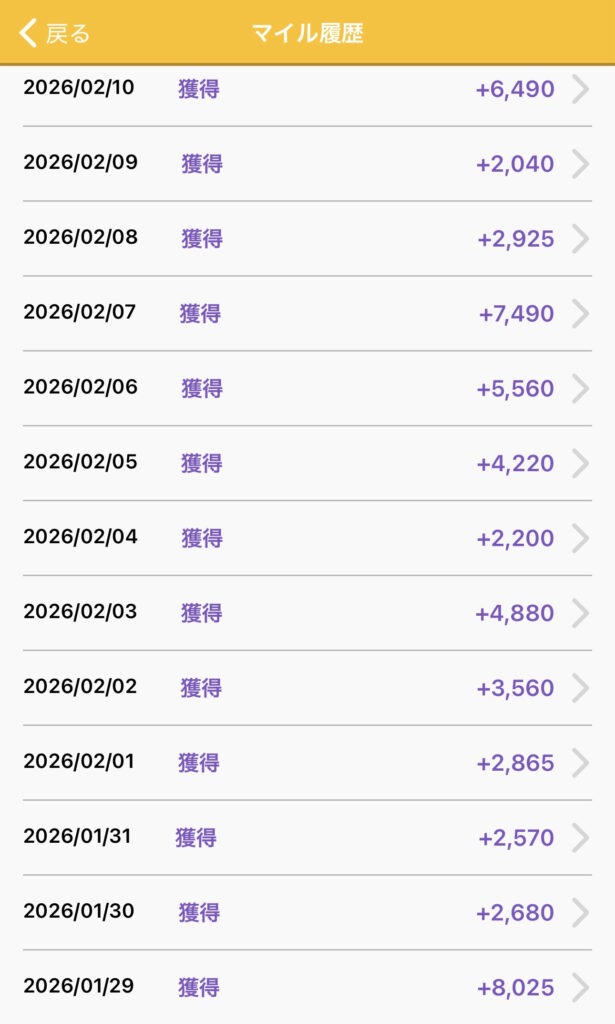Click the +6,490 earned miles amount
Viewport: 615px width, 1024px height.
pyautogui.click(x=514, y=89)
